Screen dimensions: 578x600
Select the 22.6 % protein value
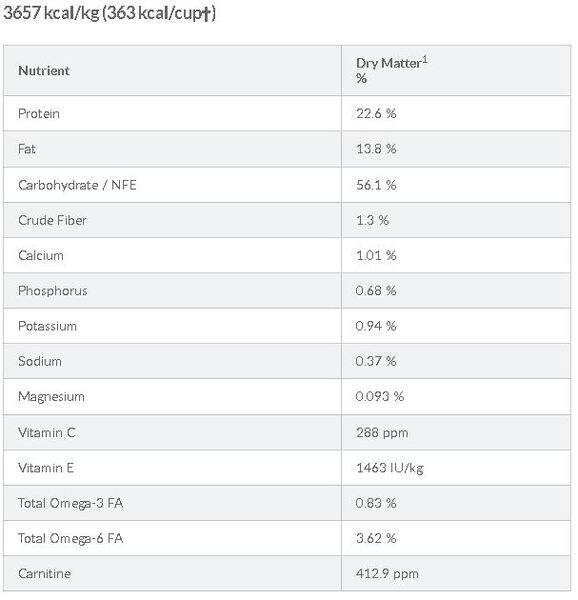pyautogui.click(x=376, y=114)
